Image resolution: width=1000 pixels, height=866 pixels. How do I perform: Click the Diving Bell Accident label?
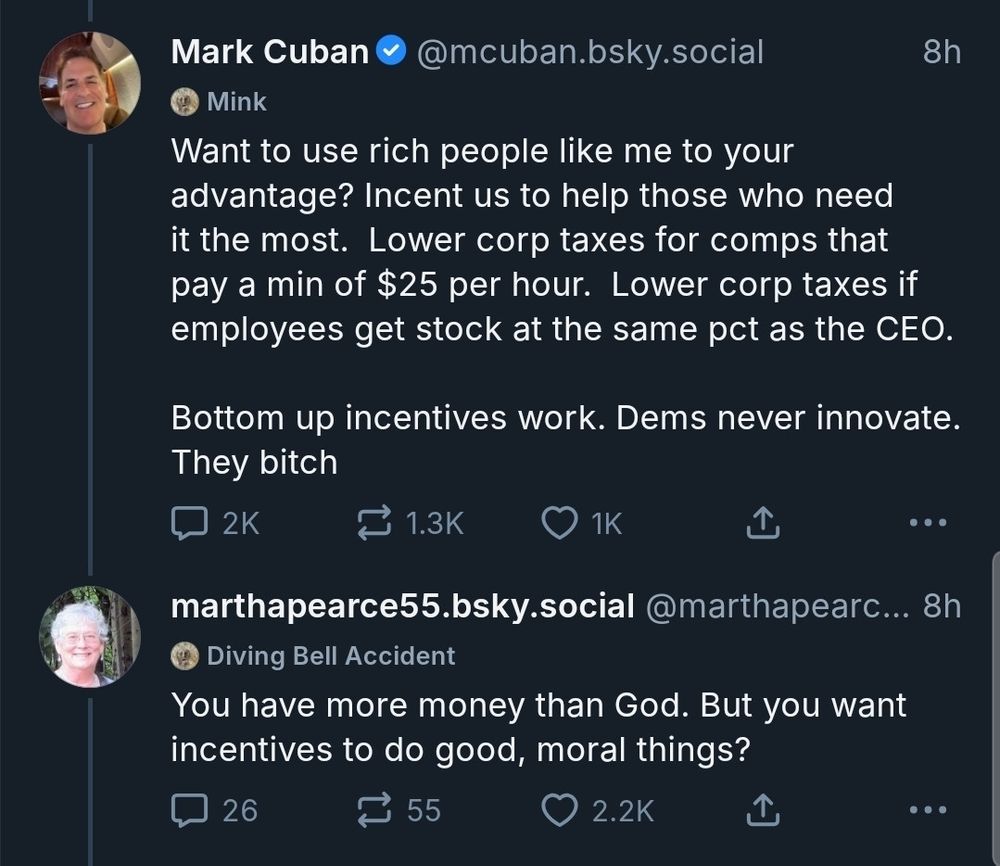tap(330, 656)
